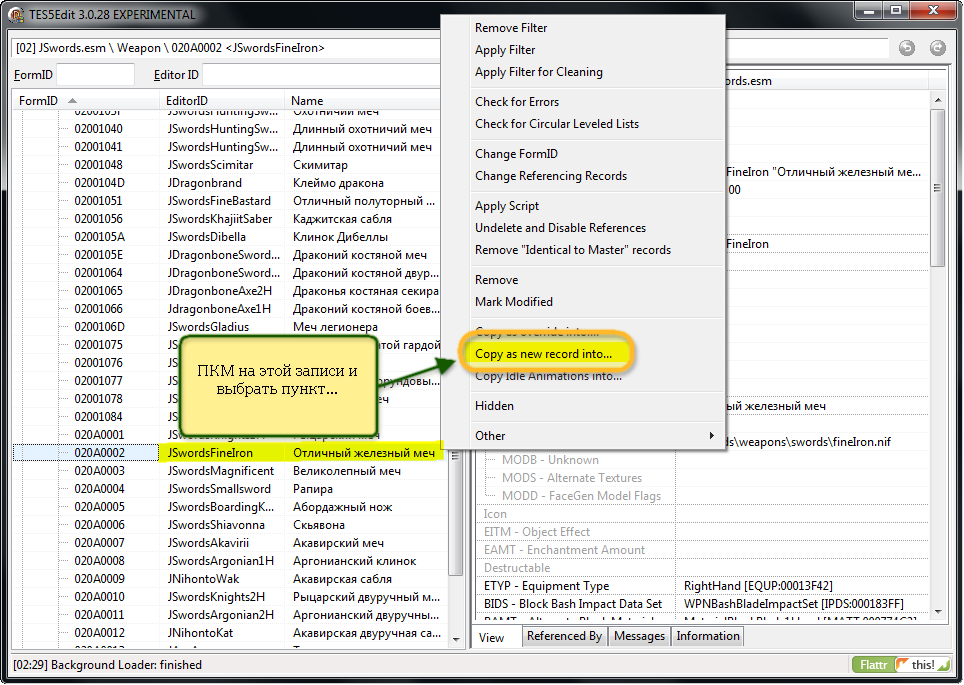This screenshot has height=685, width=964.
Task: Click the record path address bar
Action: [226, 48]
